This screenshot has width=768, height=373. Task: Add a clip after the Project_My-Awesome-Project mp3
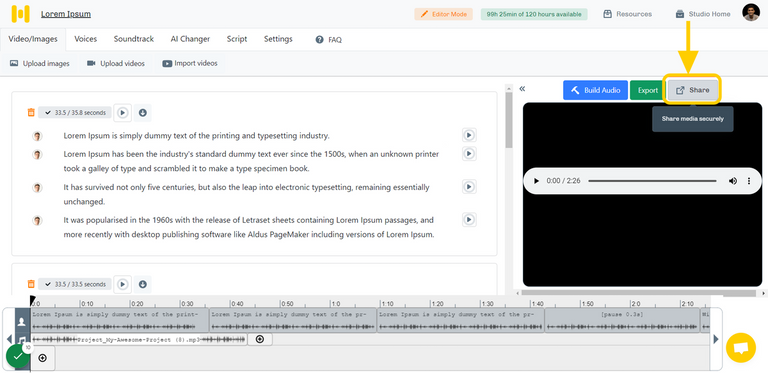pyautogui.click(x=260, y=339)
